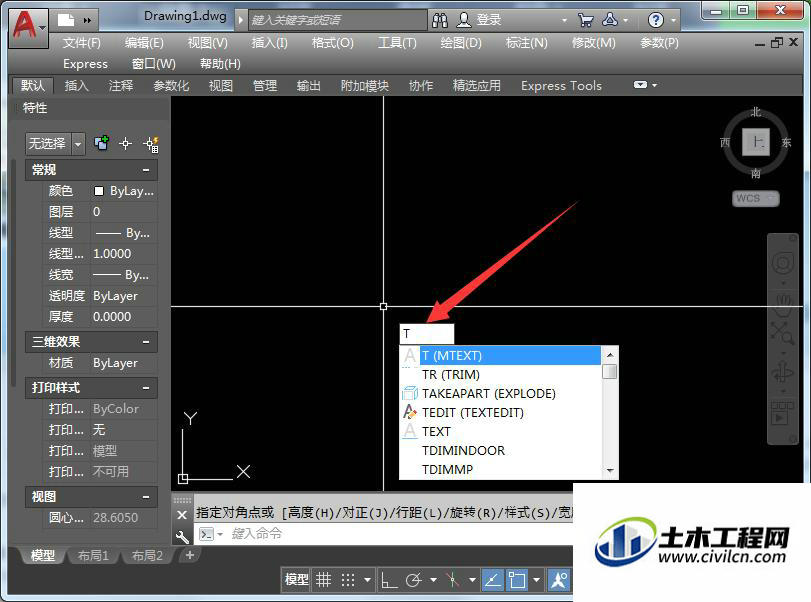Image resolution: width=811 pixels, height=602 pixels.
Task: Open object snap dropdown arrow in status bar
Action: click(x=536, y=580)
